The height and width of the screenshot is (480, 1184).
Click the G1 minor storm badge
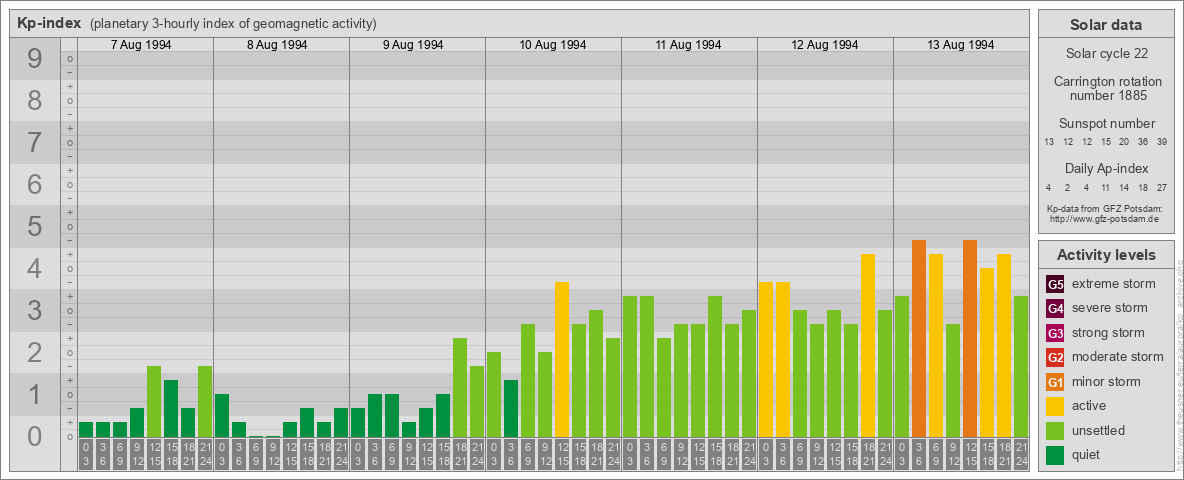coord(1055,381)
